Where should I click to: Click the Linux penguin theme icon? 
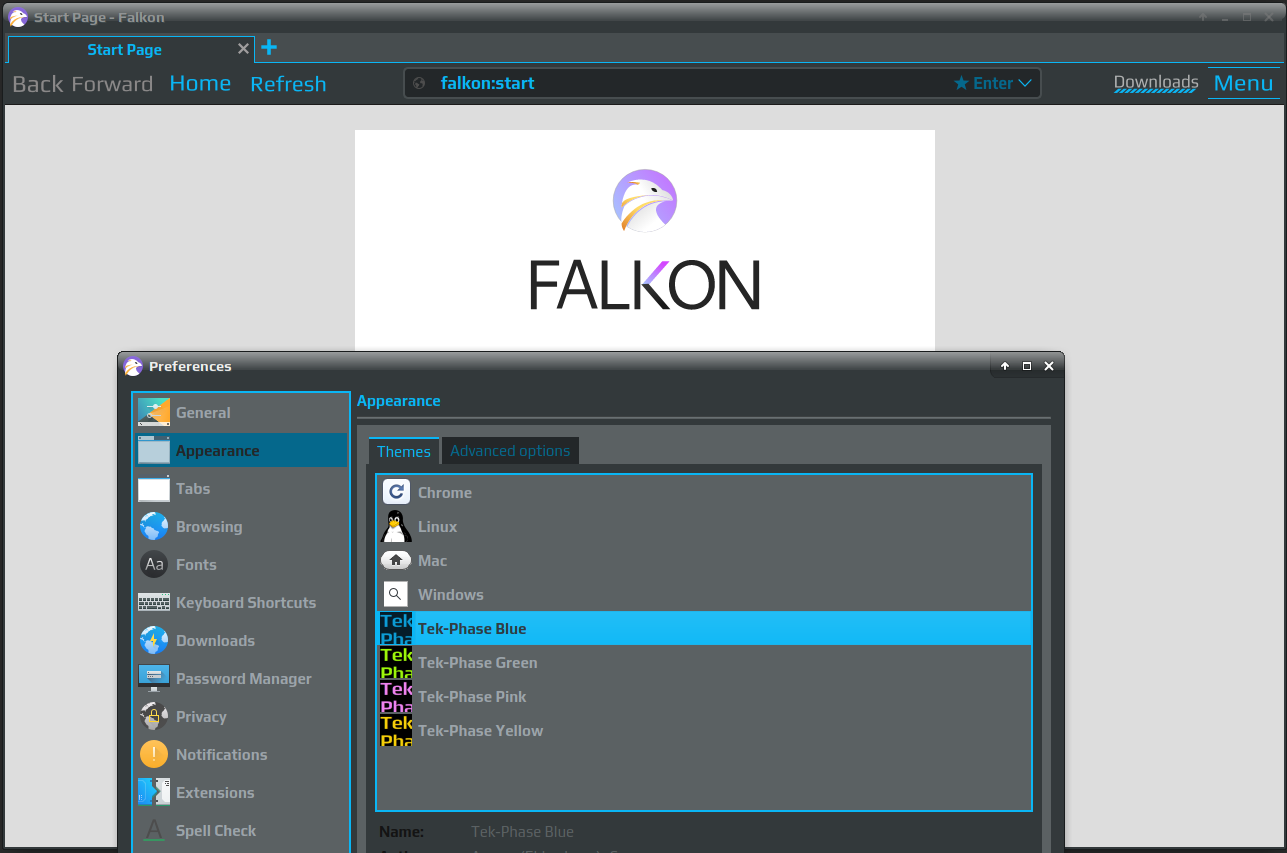point(396,526)
